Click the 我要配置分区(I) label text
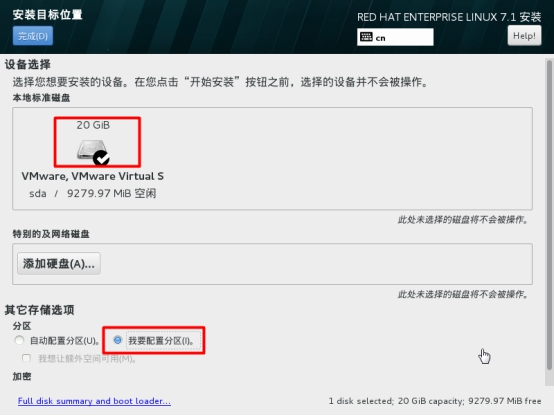The image size is (554, 416). pyautogui.click(x=161, y=340)
